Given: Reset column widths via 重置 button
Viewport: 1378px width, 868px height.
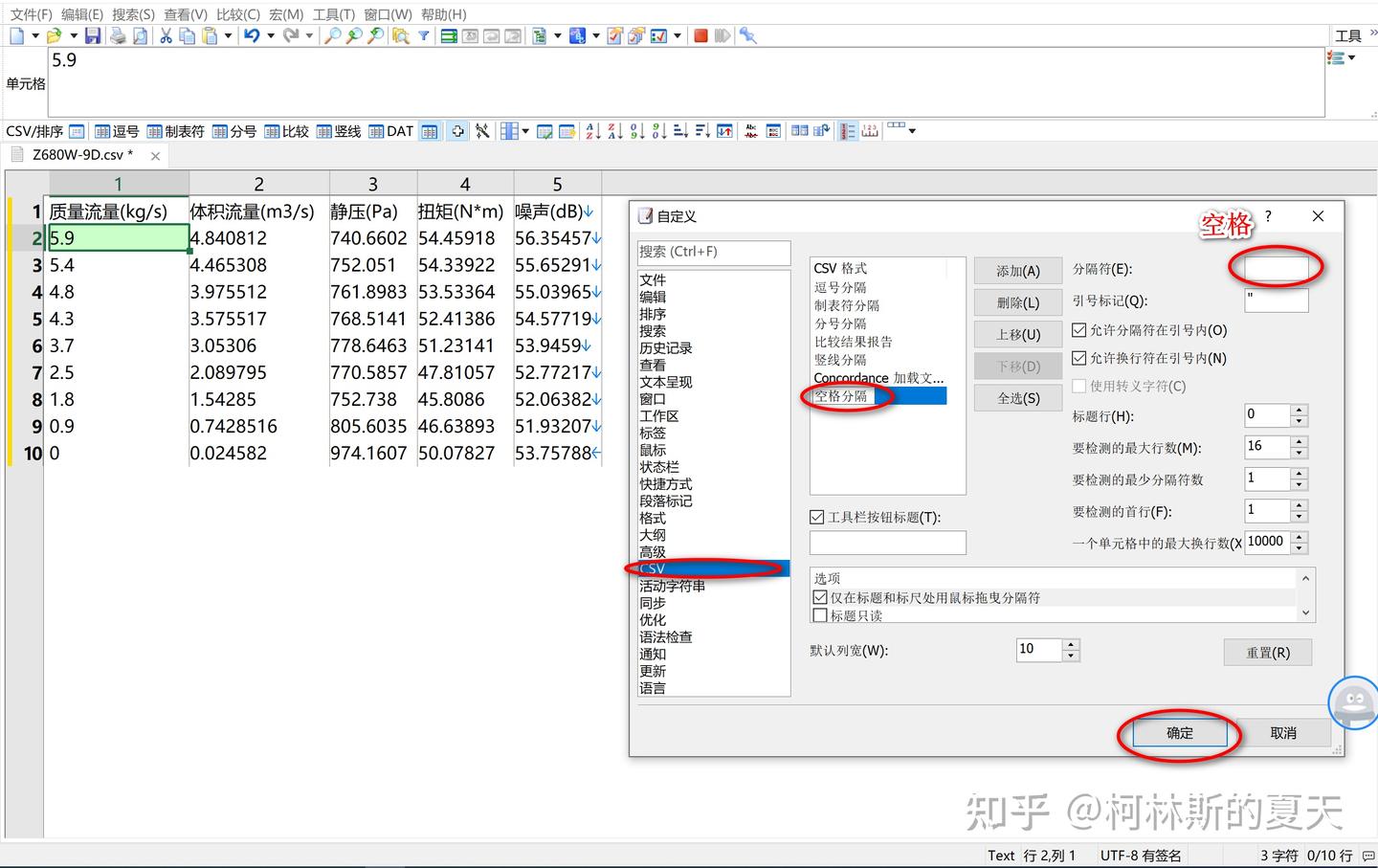Looking at the screenshot, I should pyautogui.click(x=1267, y=652).
